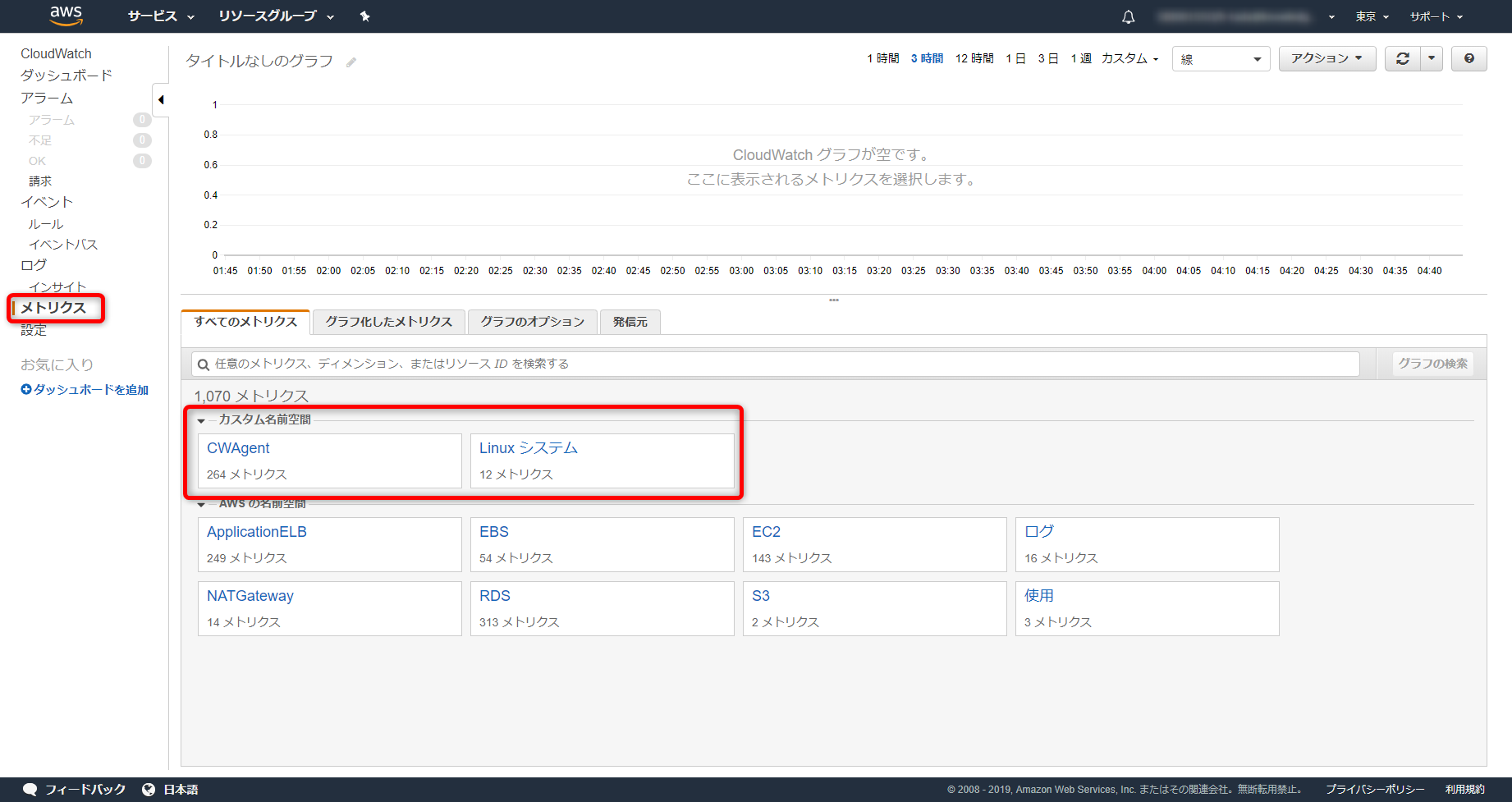Open ダッシュボード in the sidebar

point(66,76)
